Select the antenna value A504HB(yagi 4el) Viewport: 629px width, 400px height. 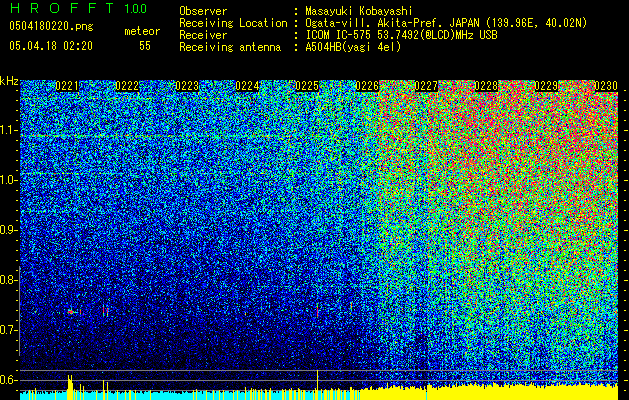tap(353, 47)
